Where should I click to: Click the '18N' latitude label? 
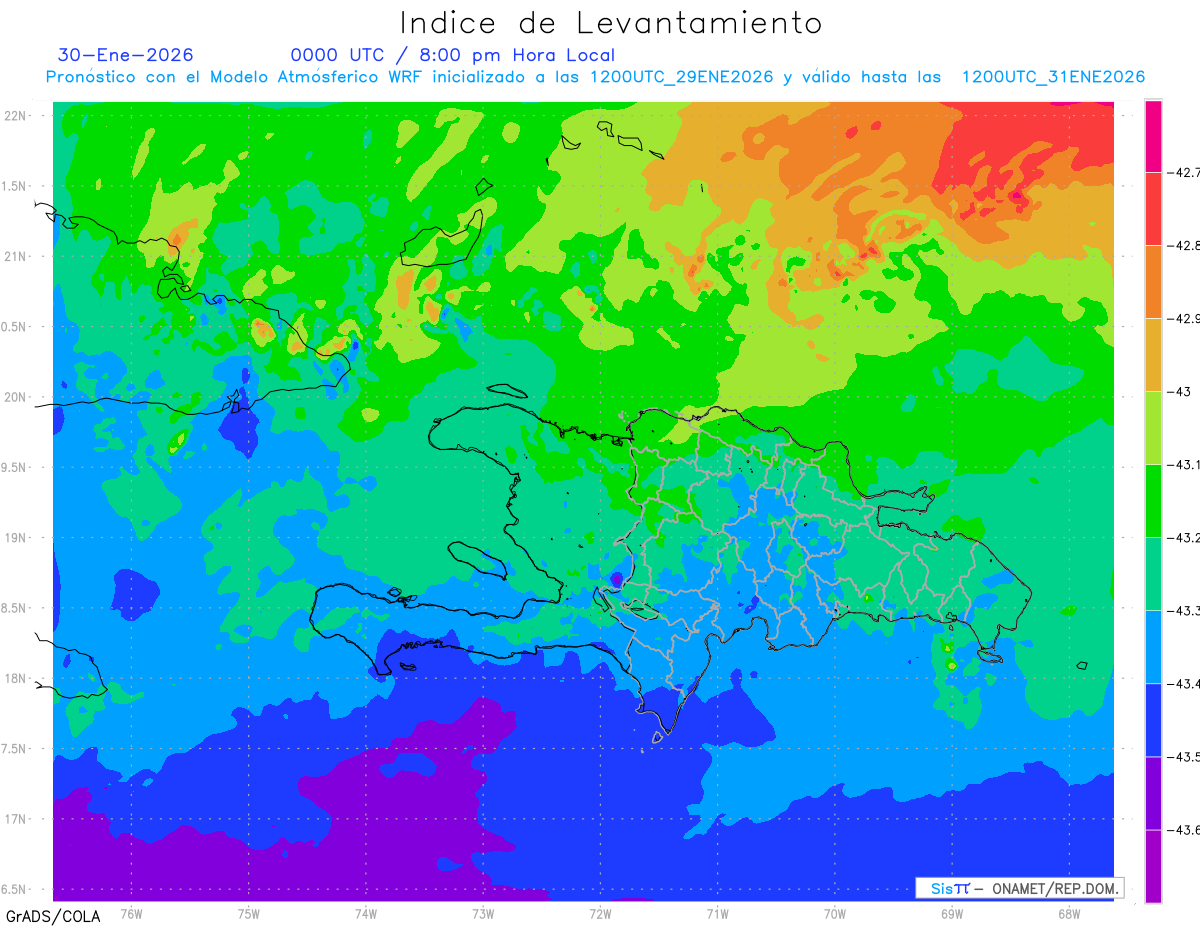(16, 678)
